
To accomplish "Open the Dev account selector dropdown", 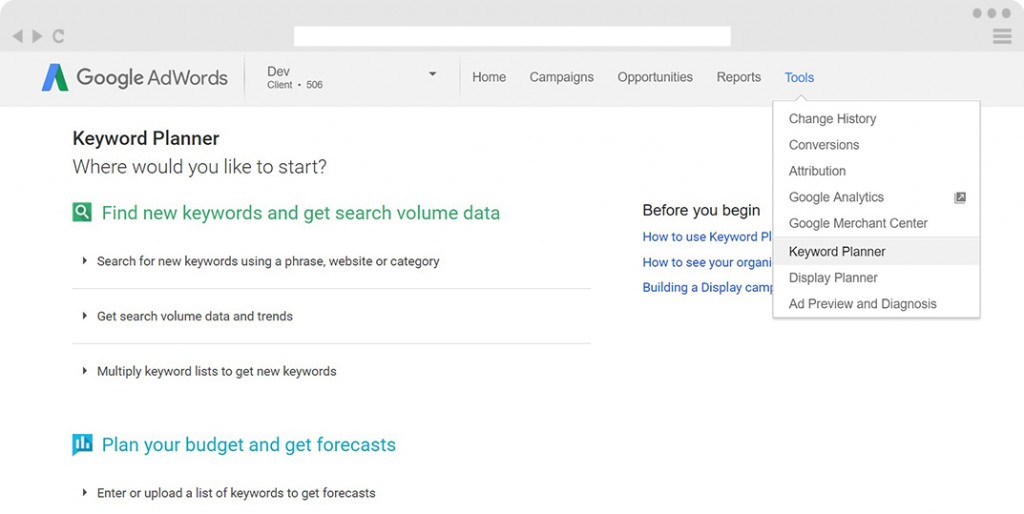I will 432,74.
